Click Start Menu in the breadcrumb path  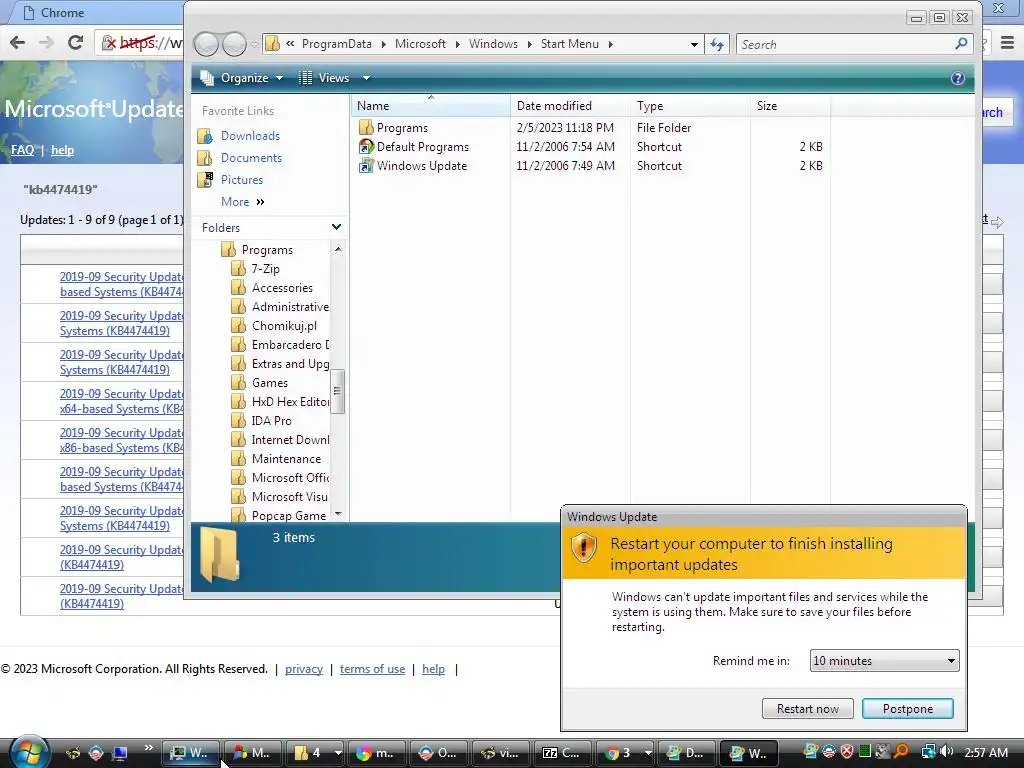(x=569, y=44)
